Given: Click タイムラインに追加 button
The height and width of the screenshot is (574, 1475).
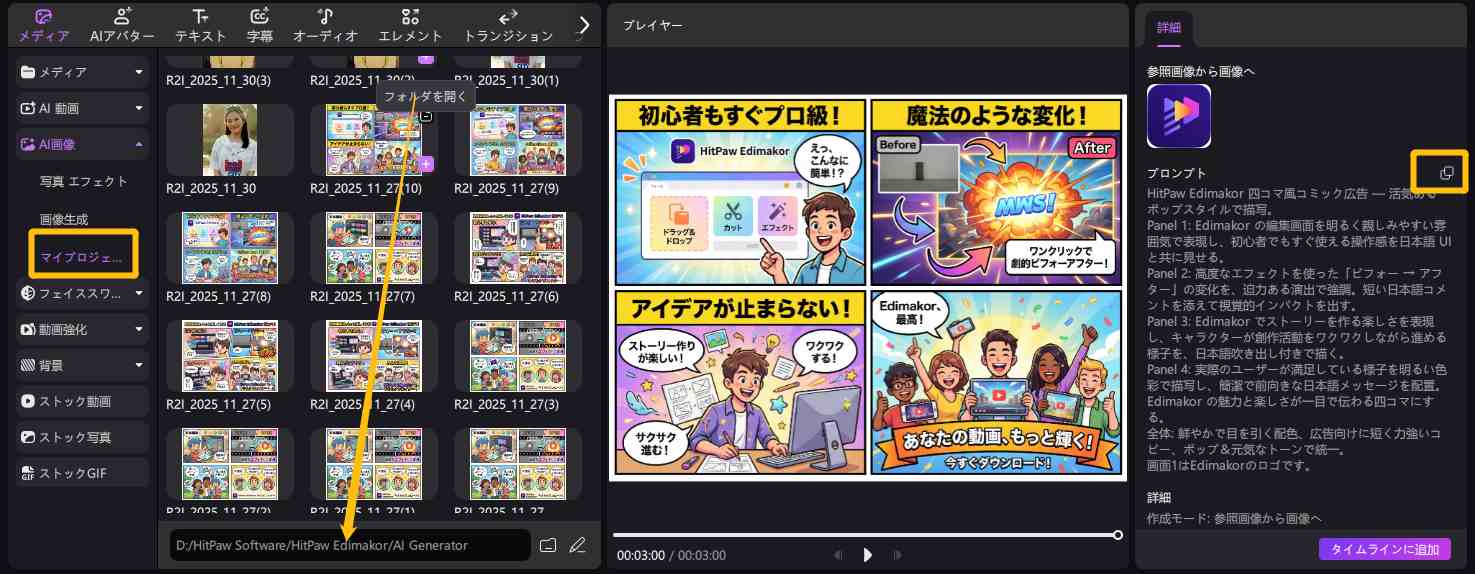Looking at the screenshot, I should coord(1385,549).
